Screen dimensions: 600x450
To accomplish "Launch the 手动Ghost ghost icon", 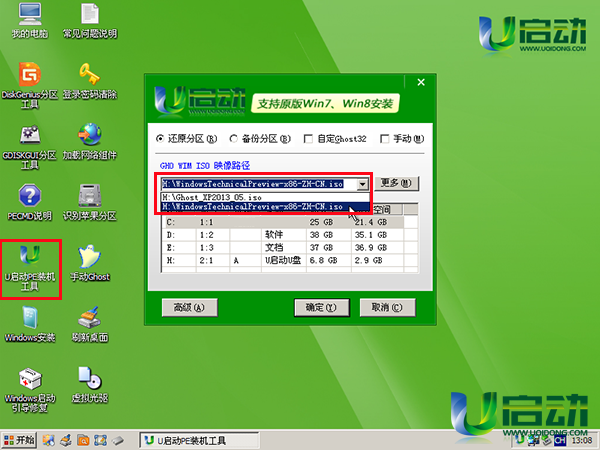I will 90,263.
